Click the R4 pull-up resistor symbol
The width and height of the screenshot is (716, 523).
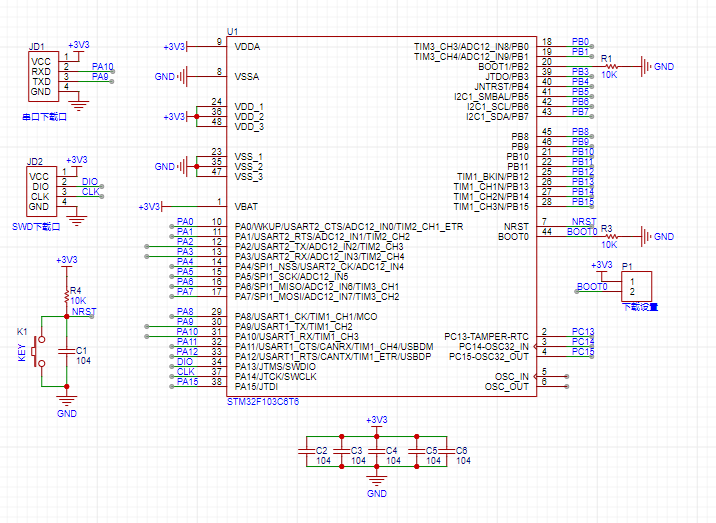[66, 293]
